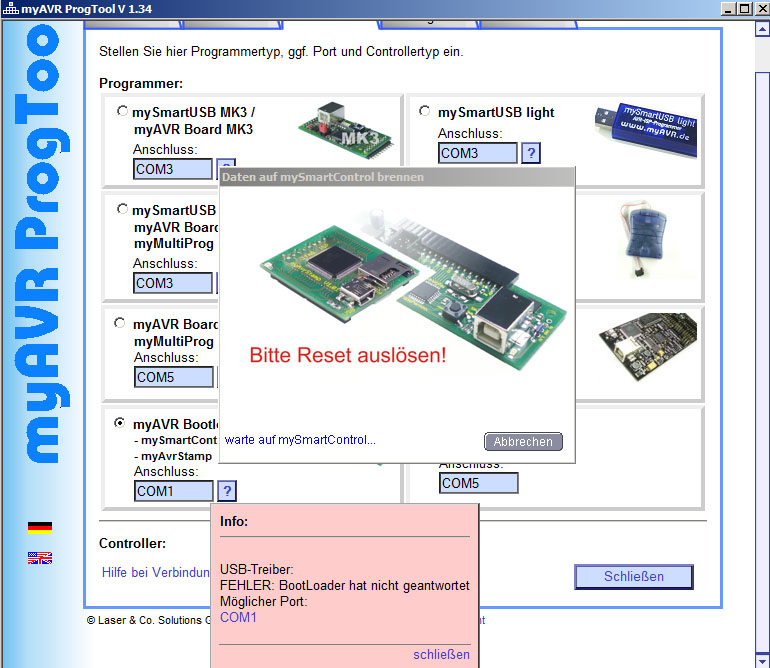This screenshot has width=770, height=668.
Task: Click the schließen link in the Info popup
Action: [441, 654]
